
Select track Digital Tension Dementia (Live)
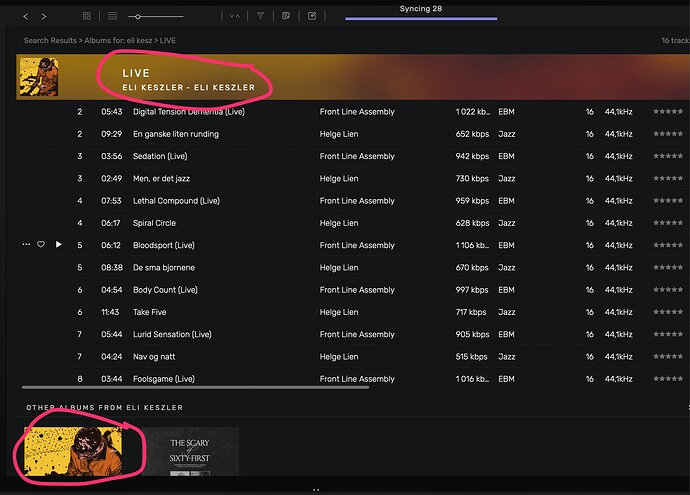click(x=189, y=112)
